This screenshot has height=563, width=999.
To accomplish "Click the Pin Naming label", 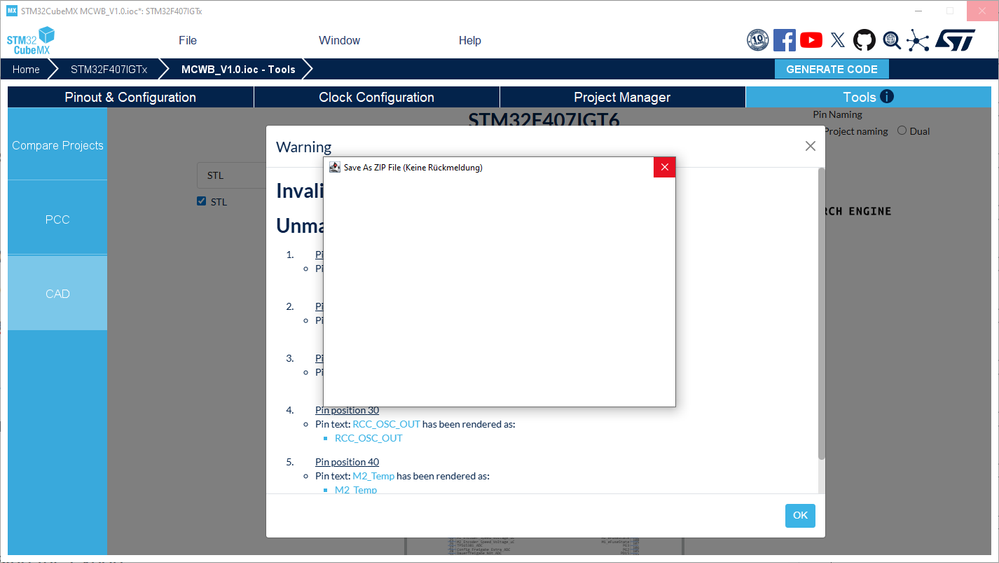I will [x=837, y=115].
